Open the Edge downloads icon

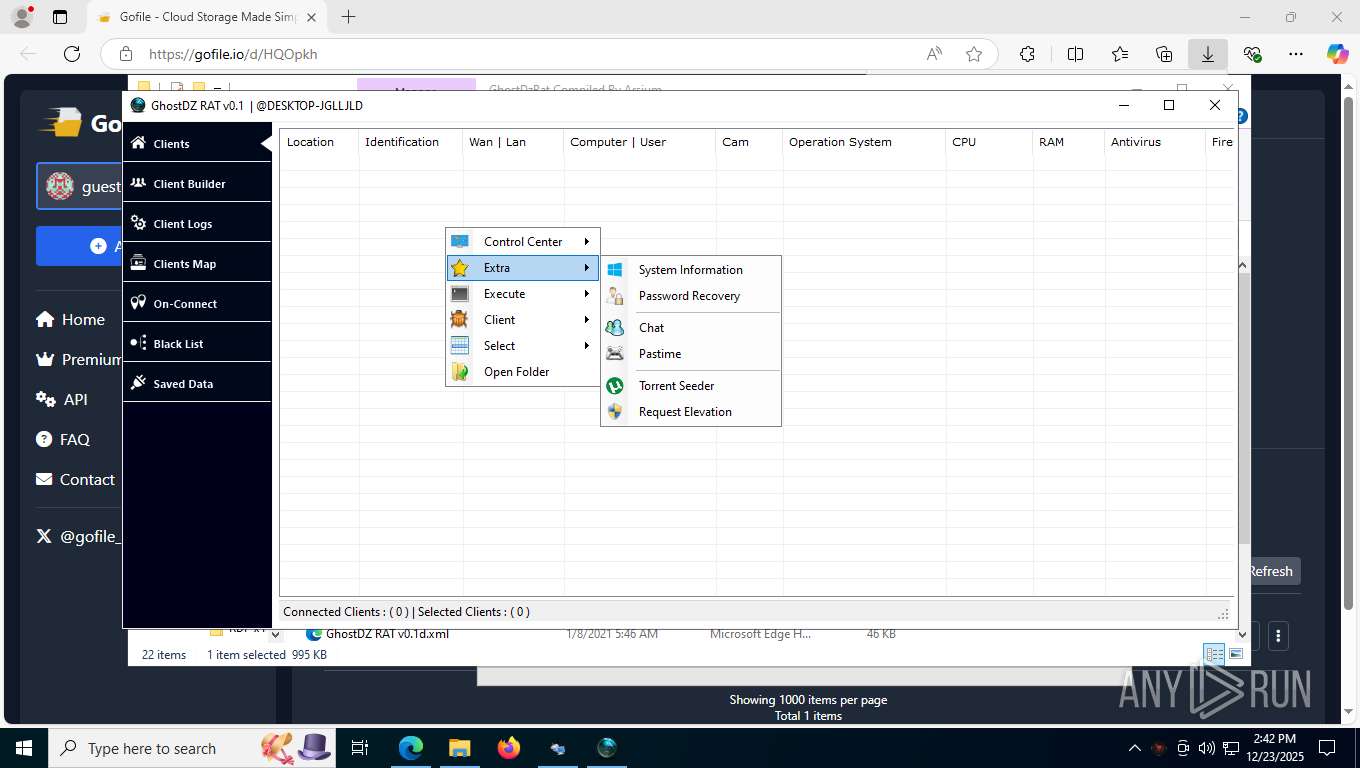coord(1208,54)
